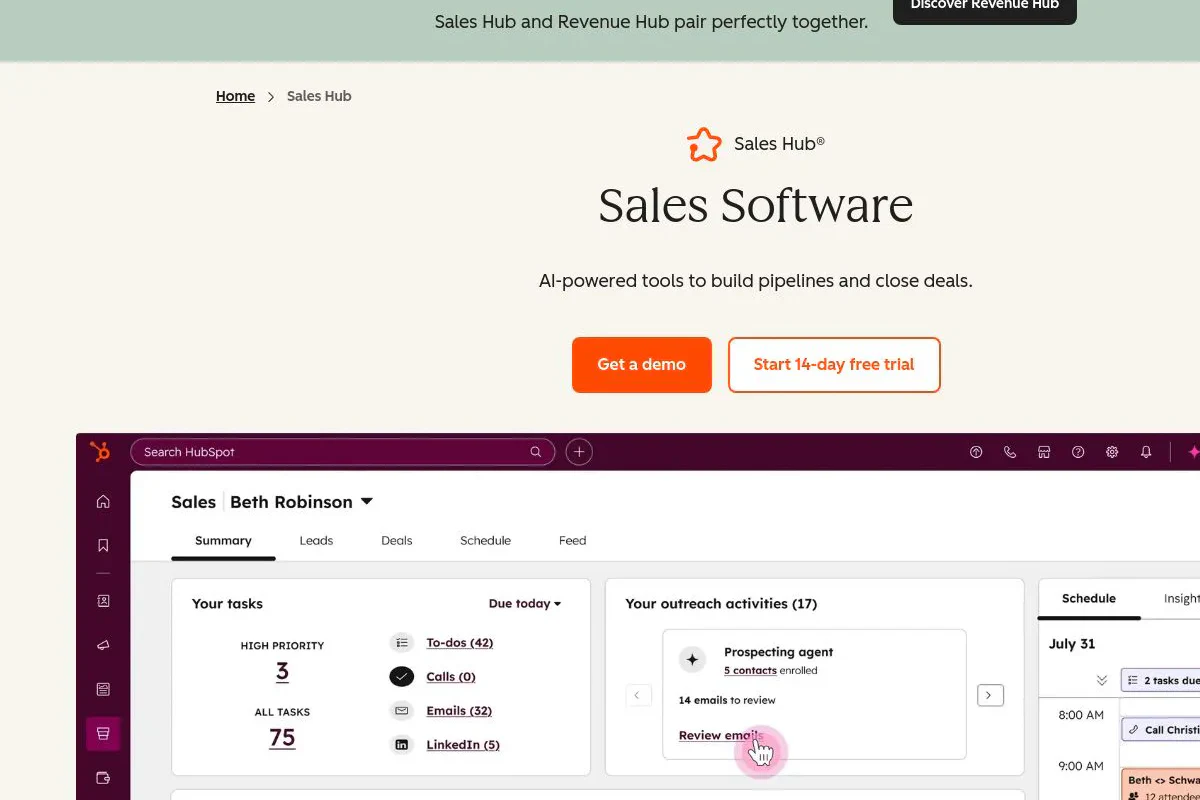Image resolution: width=1200 pixels, height=800 pixels.
Task: Select Schedule tab in right panel
Action: (1089, 599)
